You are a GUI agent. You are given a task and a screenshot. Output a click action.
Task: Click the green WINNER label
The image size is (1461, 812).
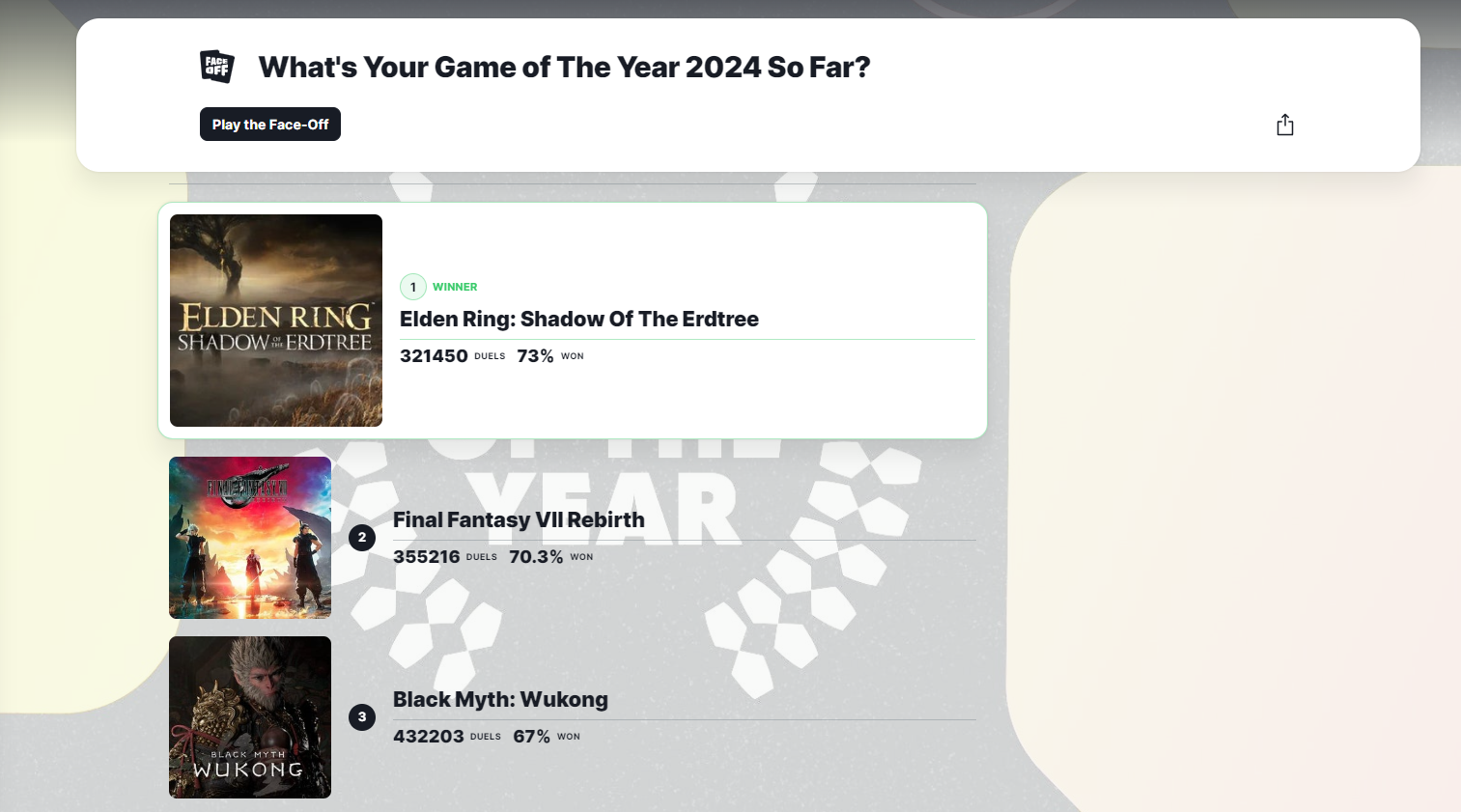455,287
